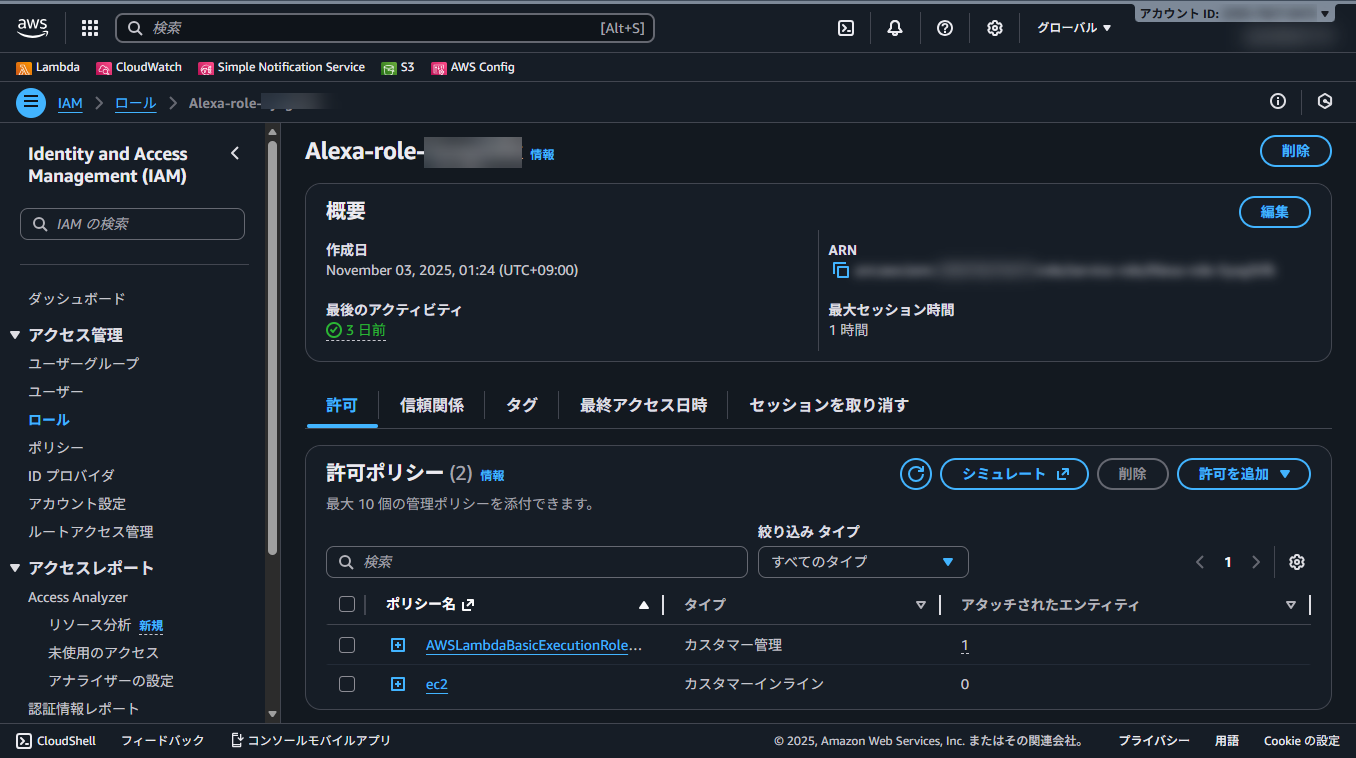
Task: Open the notifications bell
Action: pos(894,28)
